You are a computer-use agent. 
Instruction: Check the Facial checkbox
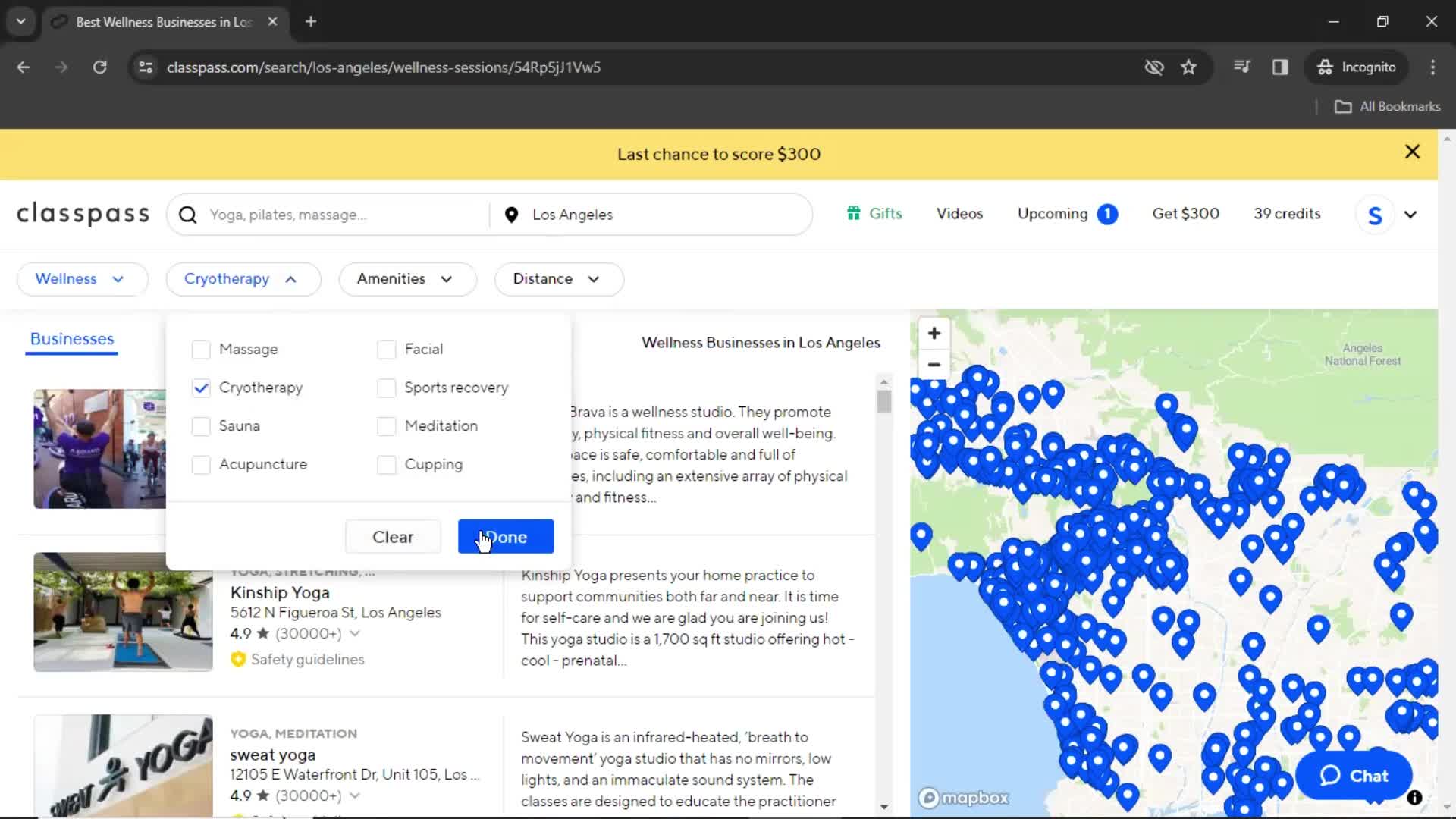(x=387, y=350)
